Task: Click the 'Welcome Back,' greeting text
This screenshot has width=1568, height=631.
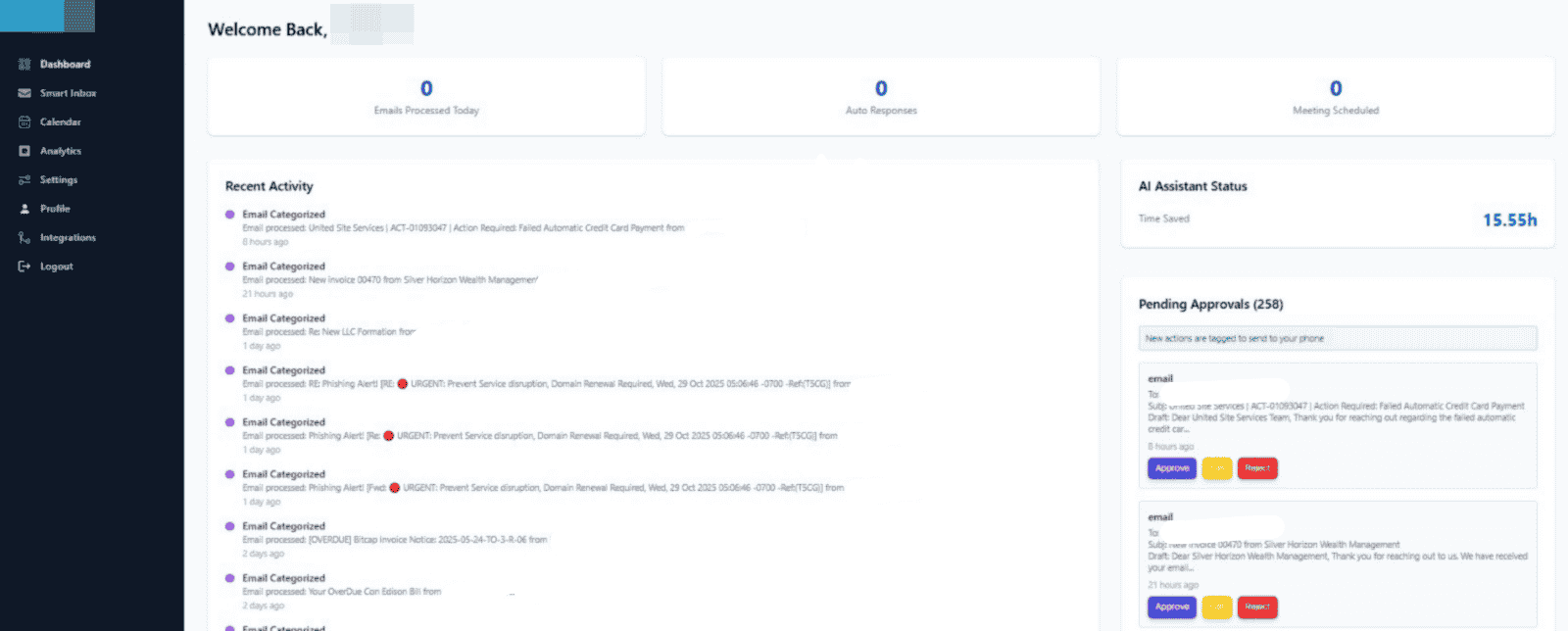Action: [x=267, y=29]
